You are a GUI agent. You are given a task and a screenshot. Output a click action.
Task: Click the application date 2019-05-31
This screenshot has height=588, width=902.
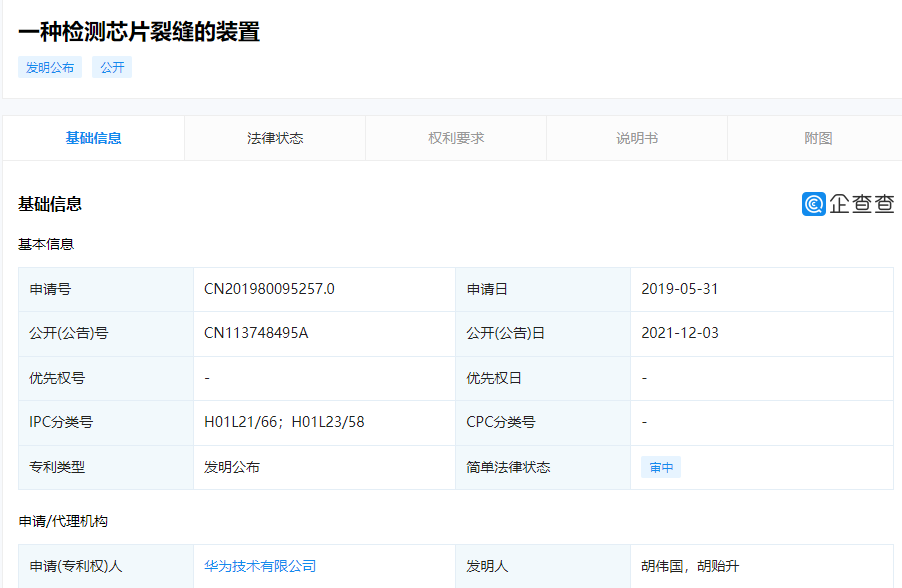coord(681,290)
